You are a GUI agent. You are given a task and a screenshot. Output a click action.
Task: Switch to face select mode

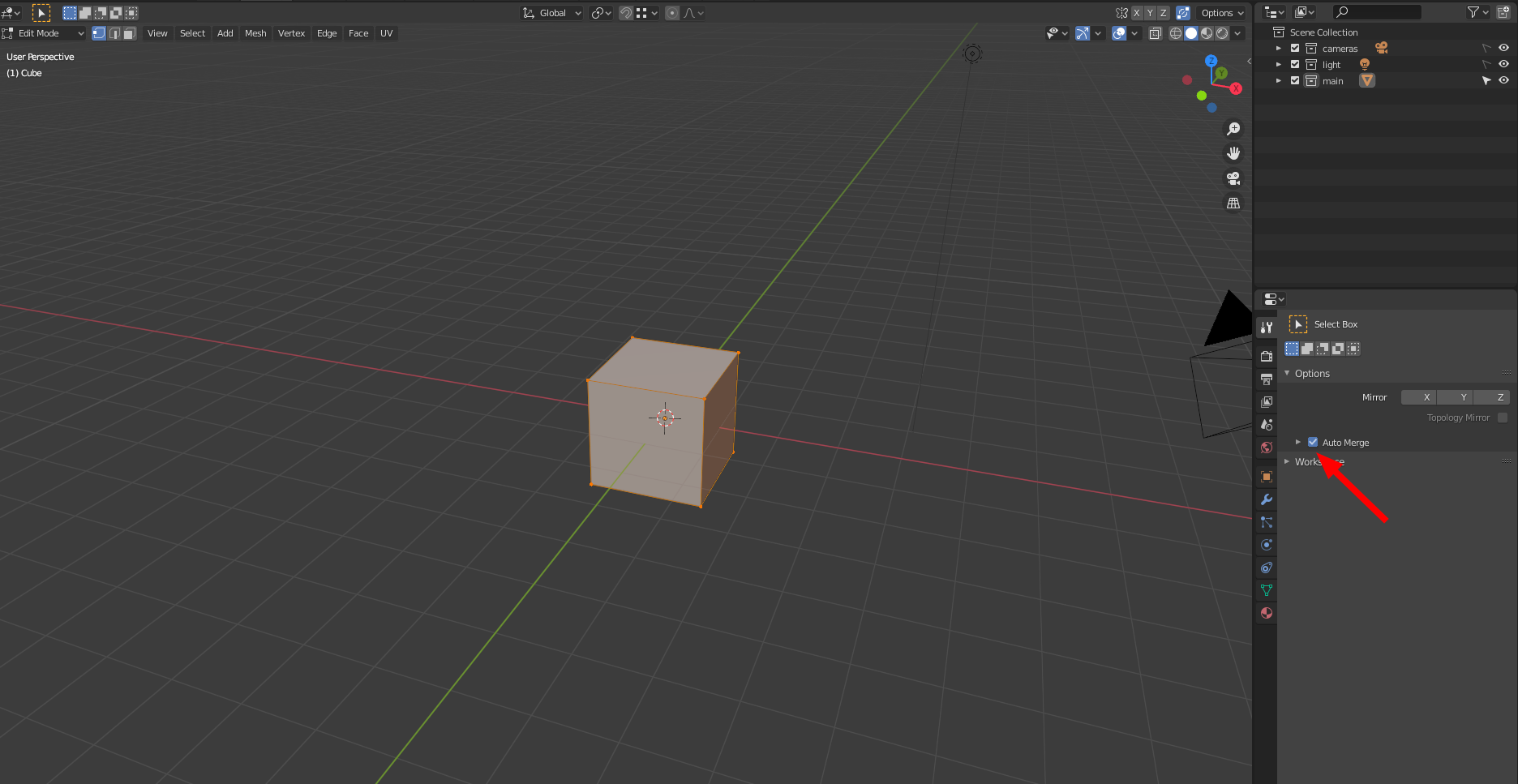point(130,33)
